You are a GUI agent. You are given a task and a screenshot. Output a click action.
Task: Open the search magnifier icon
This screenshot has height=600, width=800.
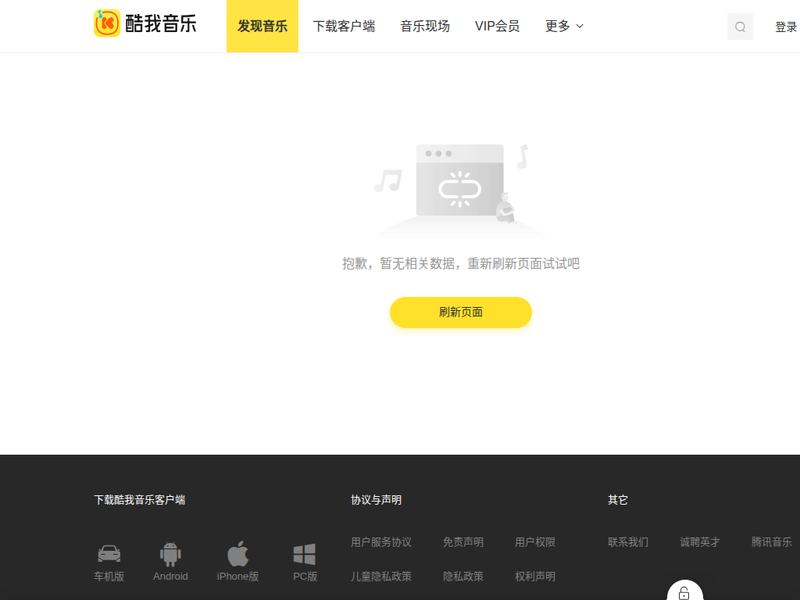click(740, 27)
